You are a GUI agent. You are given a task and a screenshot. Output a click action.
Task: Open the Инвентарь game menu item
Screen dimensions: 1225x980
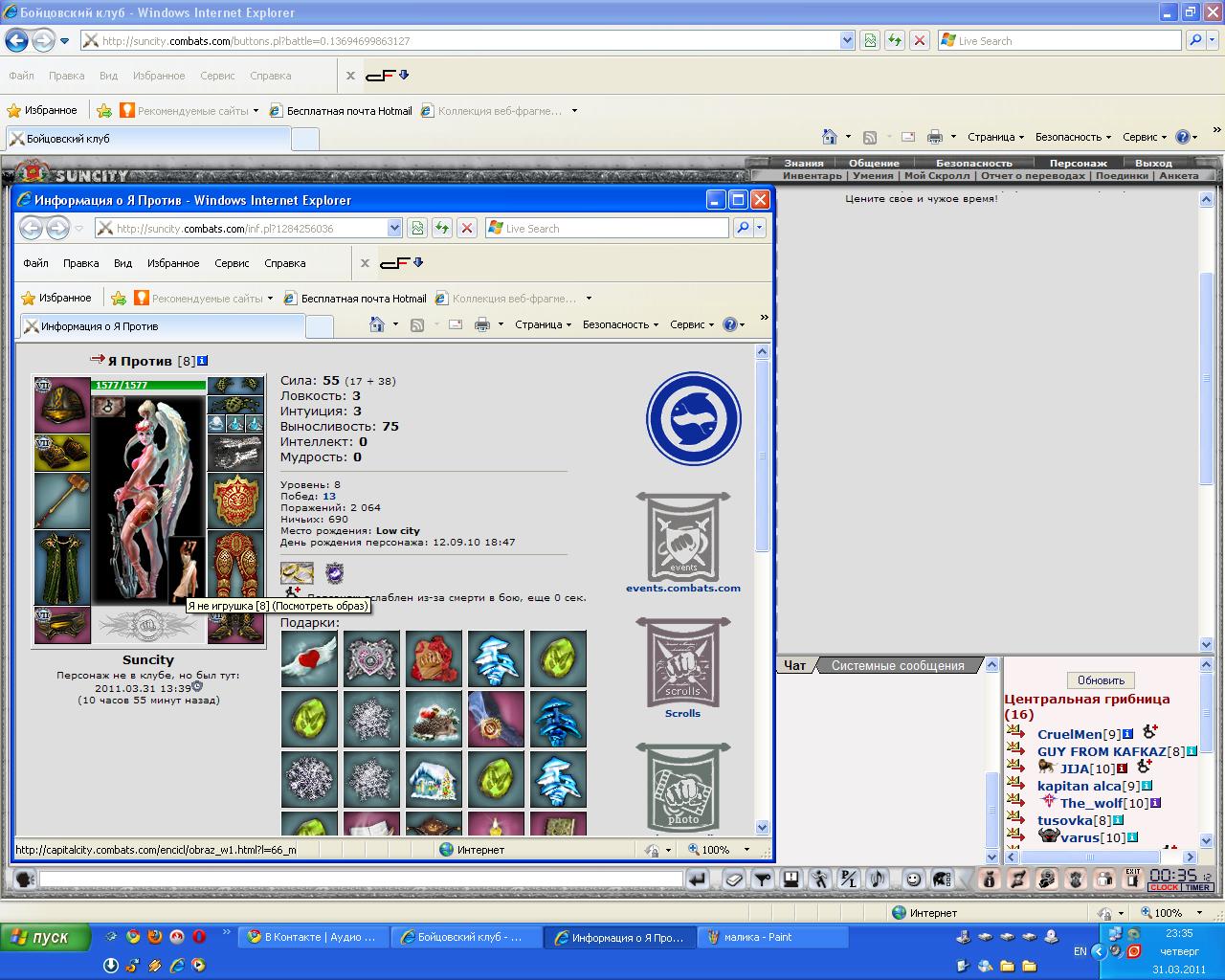[x=812, y=176]
